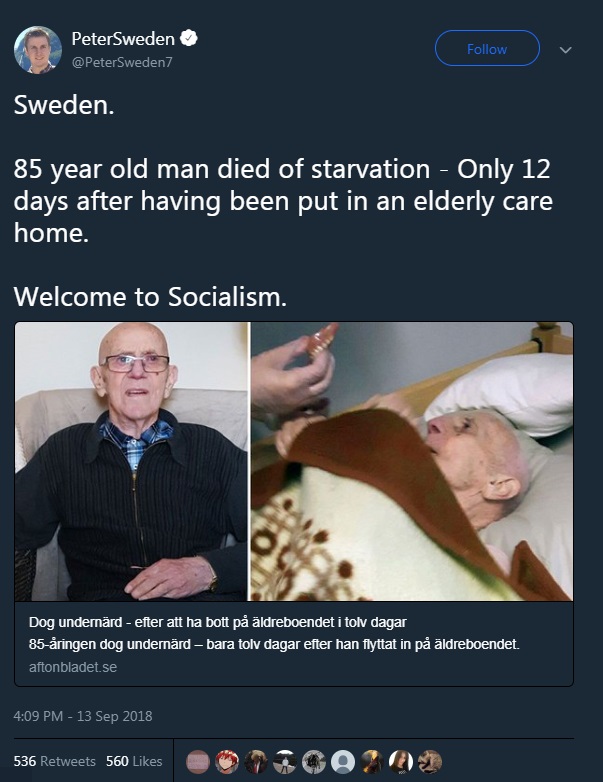
Task: Open the photo of the man in bed
Action: coord(412,461)
